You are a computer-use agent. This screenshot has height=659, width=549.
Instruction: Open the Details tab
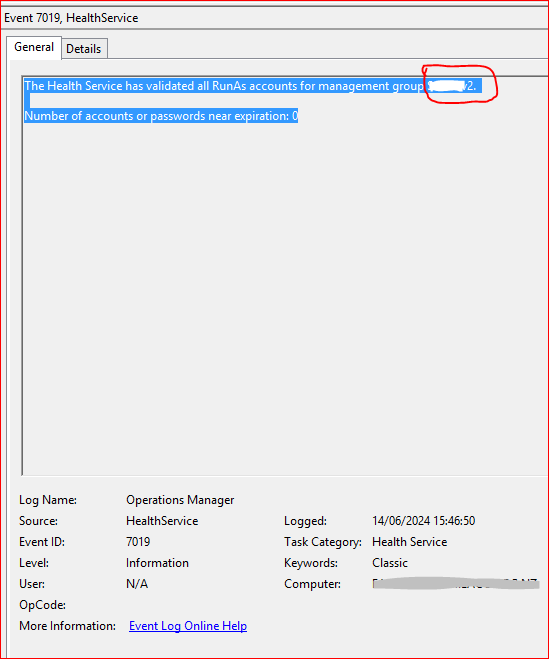(x=84, y=49)
